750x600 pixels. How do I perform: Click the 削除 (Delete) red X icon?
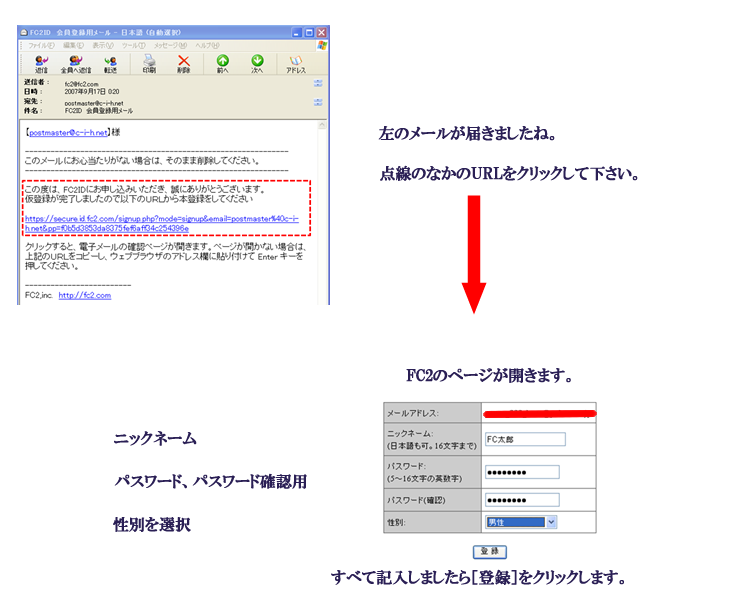(x=184, y=64)
